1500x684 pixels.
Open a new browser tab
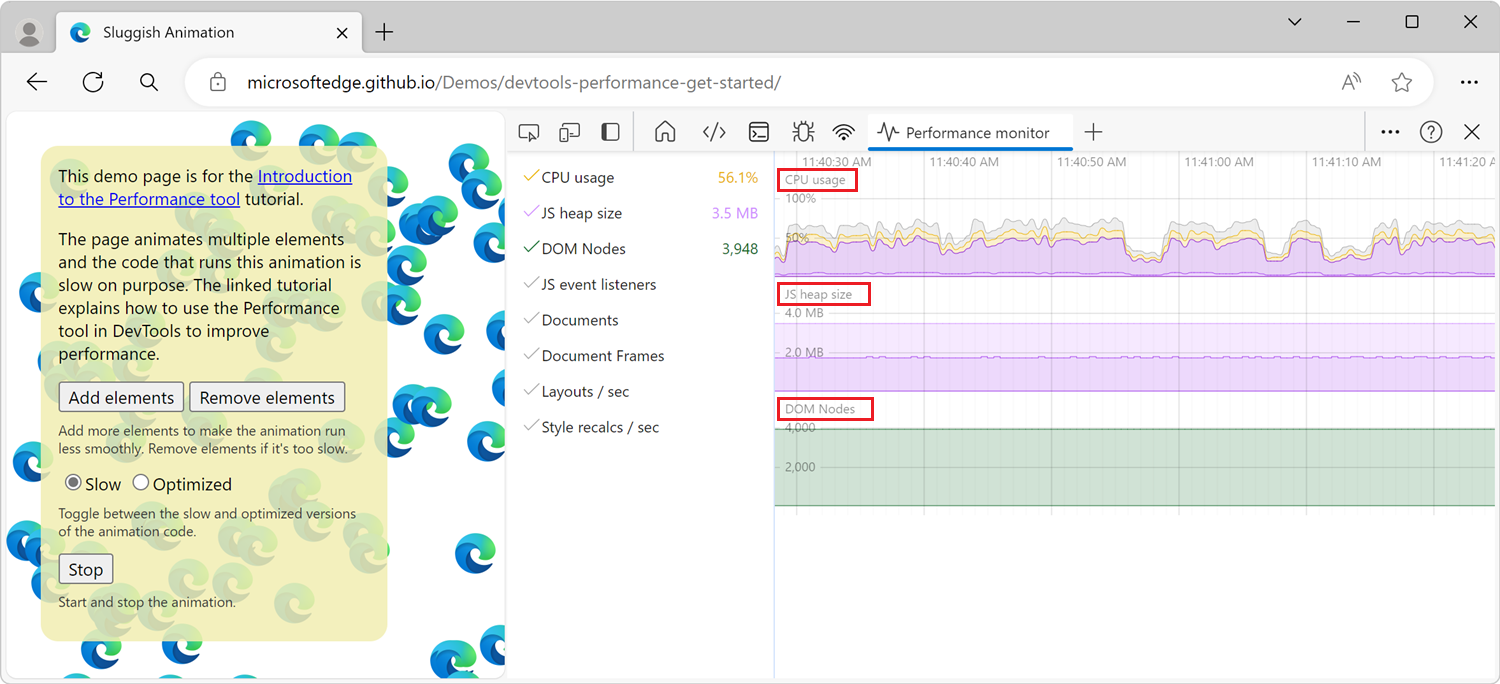pyautogui.click(x=384, y=32)
